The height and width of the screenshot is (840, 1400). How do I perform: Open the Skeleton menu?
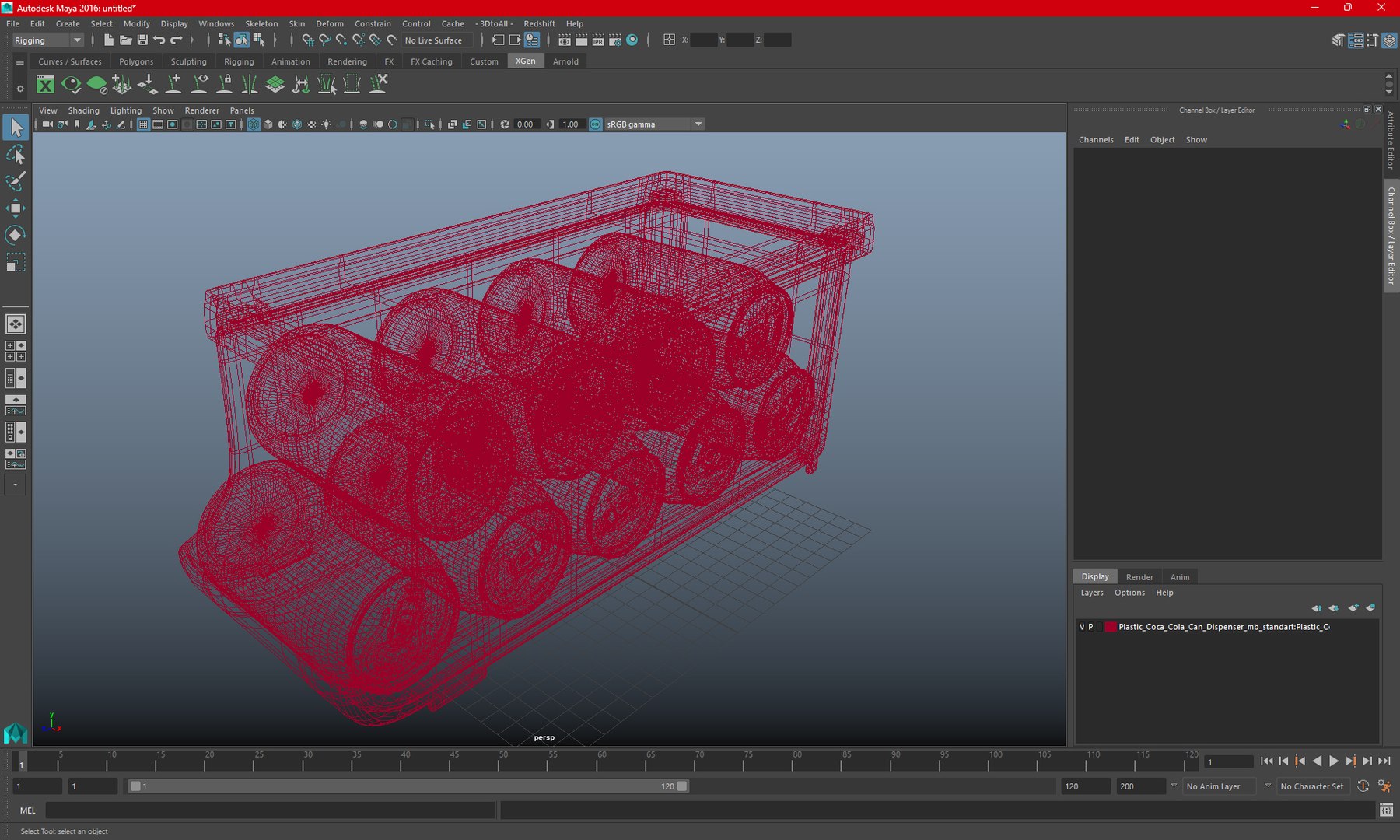click(x=261, y=24)
